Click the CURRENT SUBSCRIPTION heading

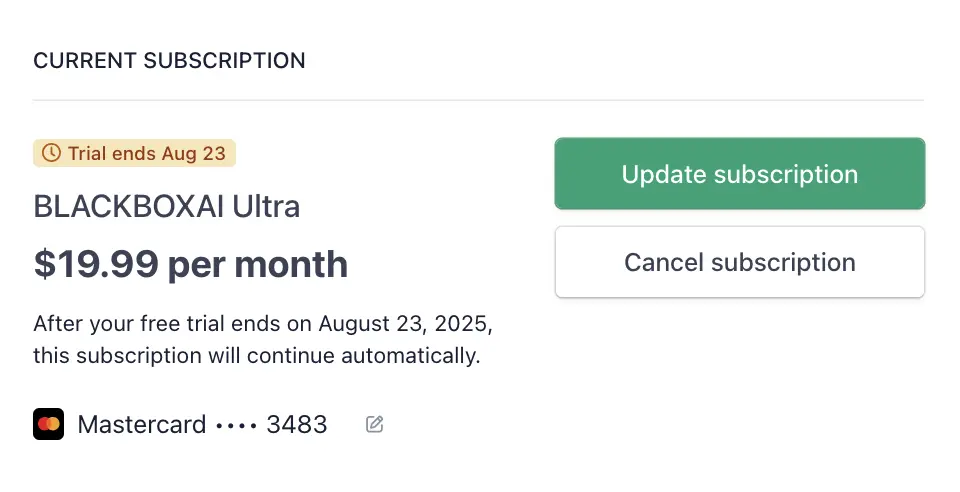pos(169,61)
